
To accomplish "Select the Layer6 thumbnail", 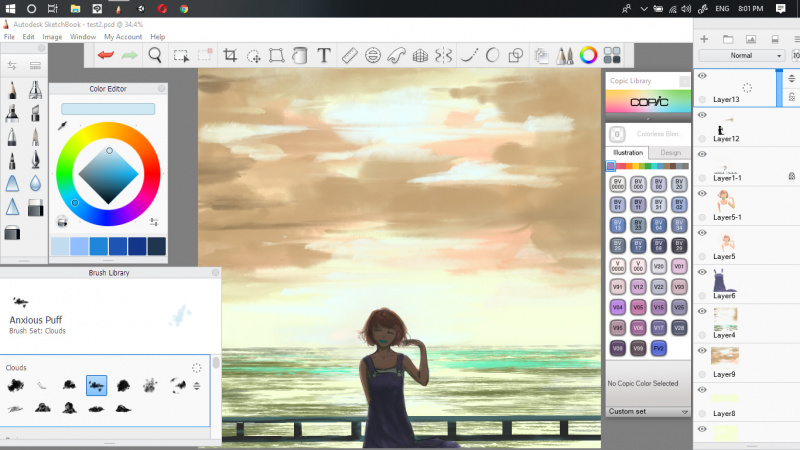I will click(x=724, y=281).
